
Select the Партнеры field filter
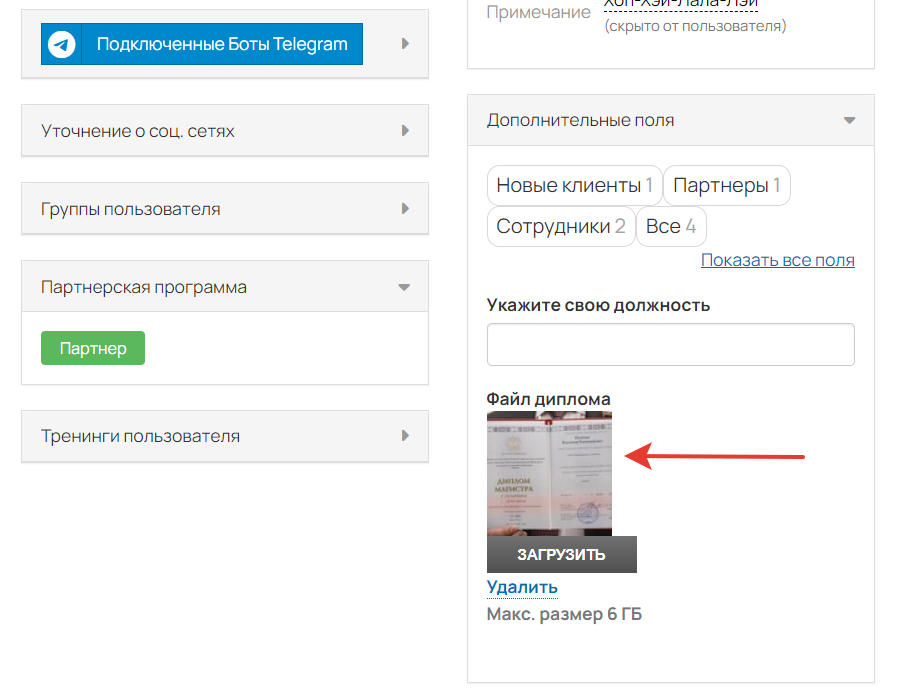(x=727, y=186)
